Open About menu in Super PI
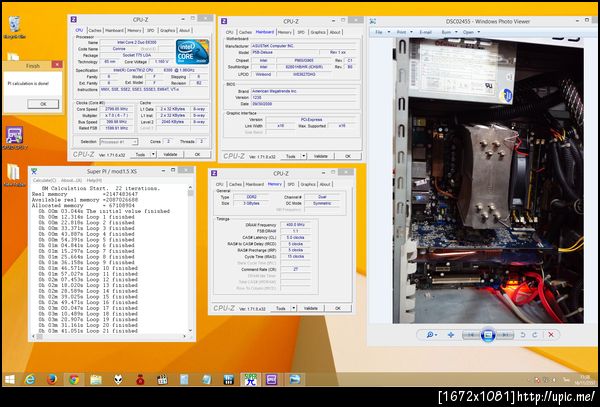Screen dimensions: 600x407 click(71, 180)
